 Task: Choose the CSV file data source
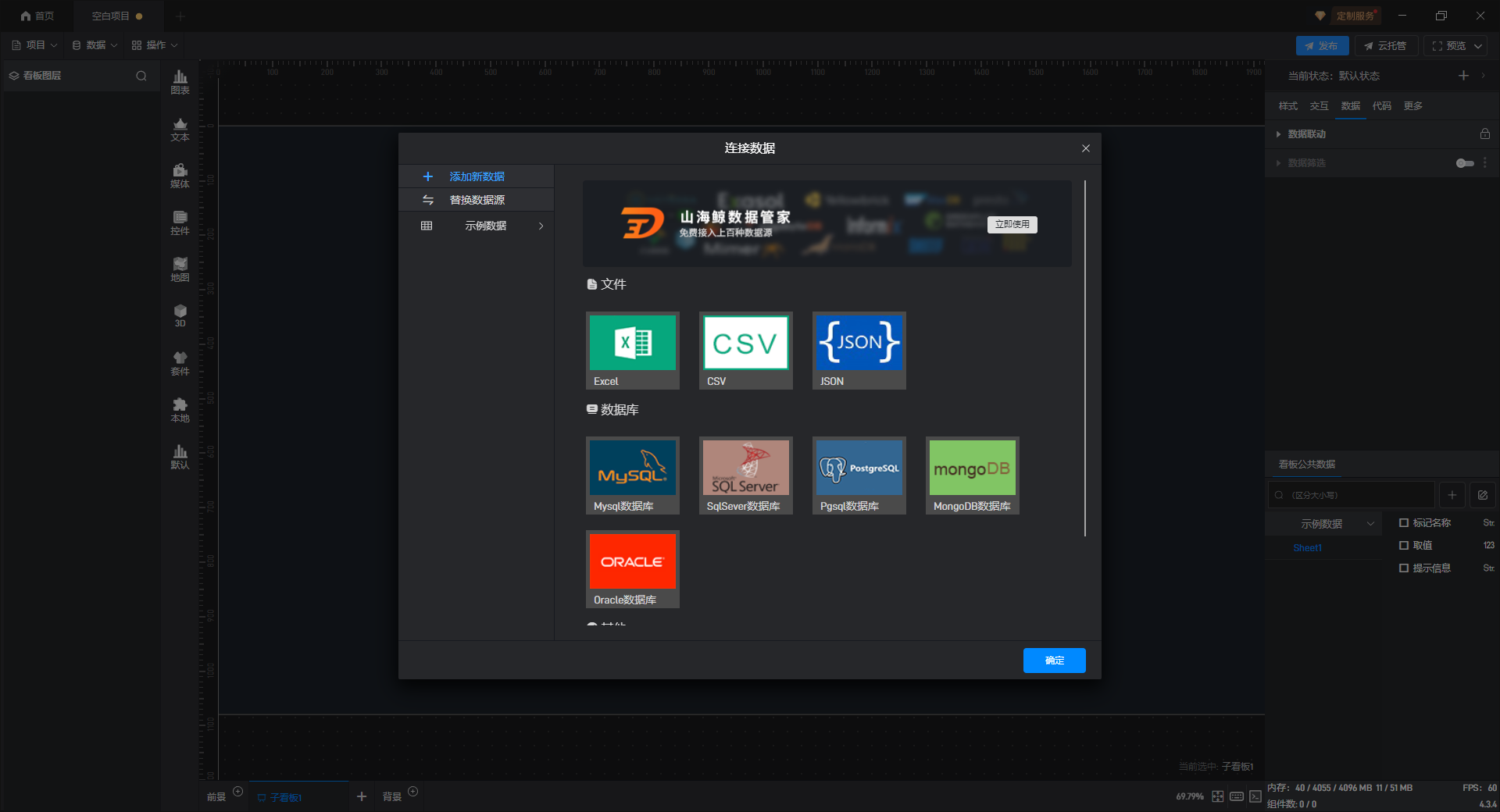pyautogui.click(x=746, y=351)
